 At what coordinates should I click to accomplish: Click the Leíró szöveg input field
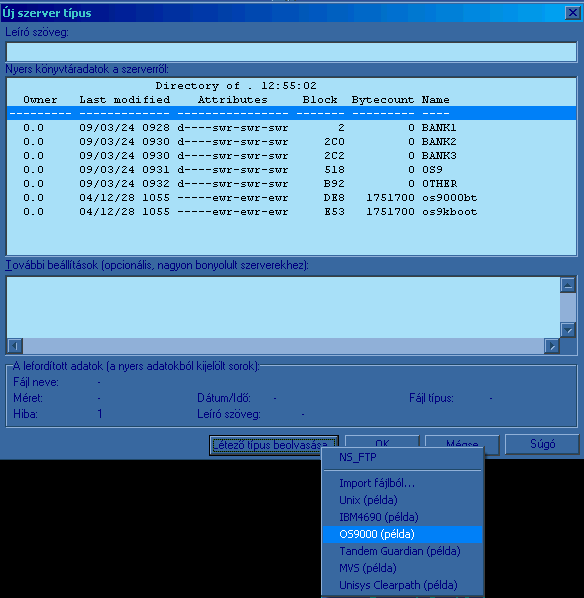click(291, 52)
